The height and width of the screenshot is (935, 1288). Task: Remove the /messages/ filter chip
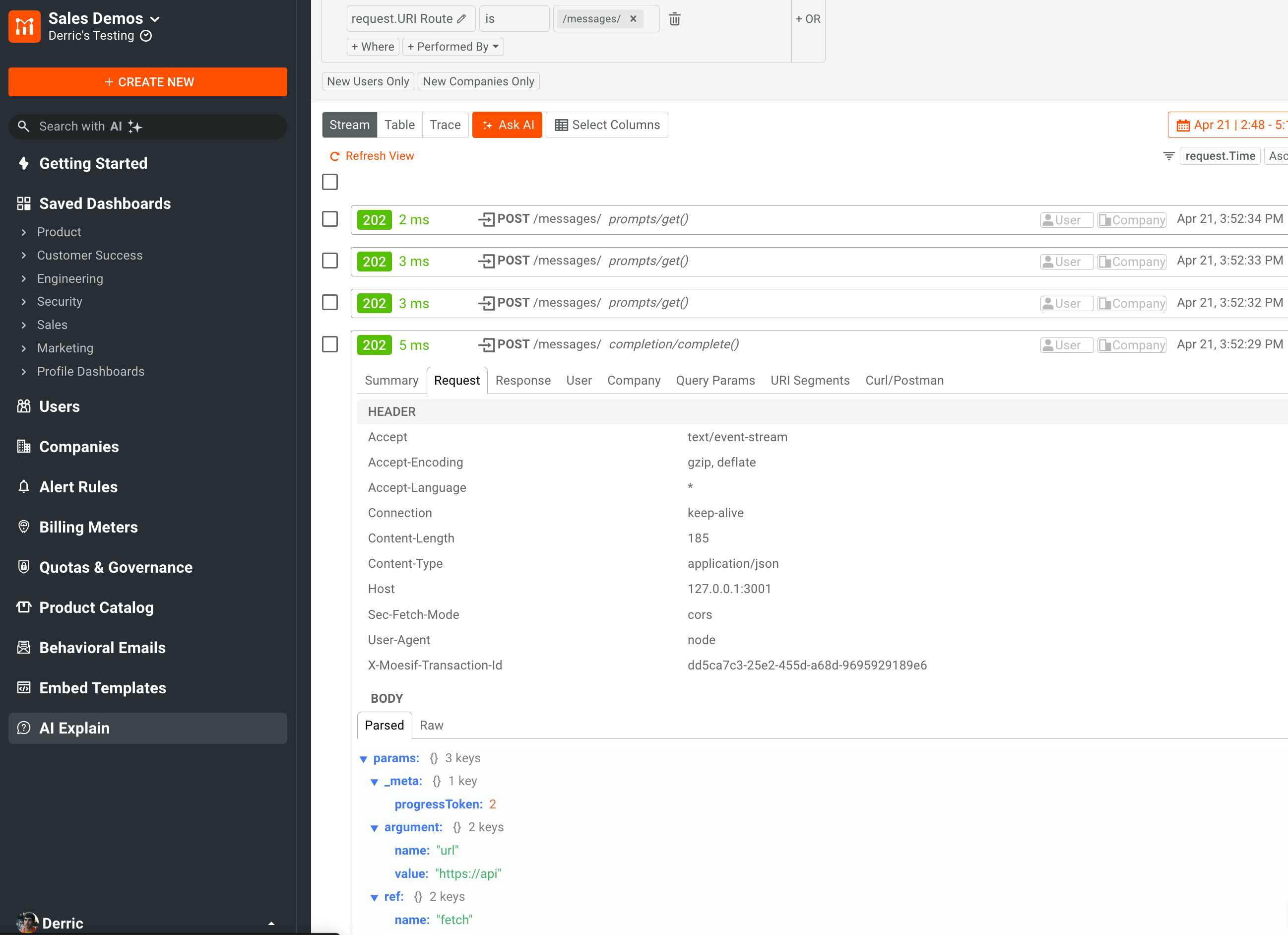point(633,19)
